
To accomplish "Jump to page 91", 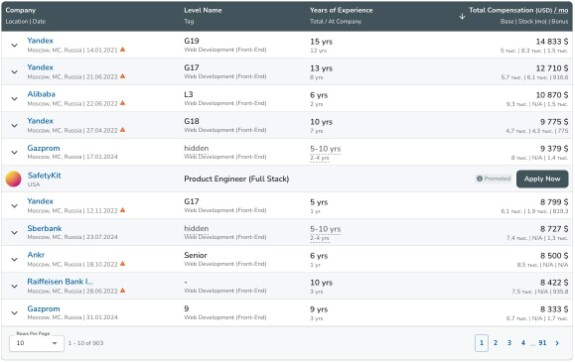I will [542, 343].
